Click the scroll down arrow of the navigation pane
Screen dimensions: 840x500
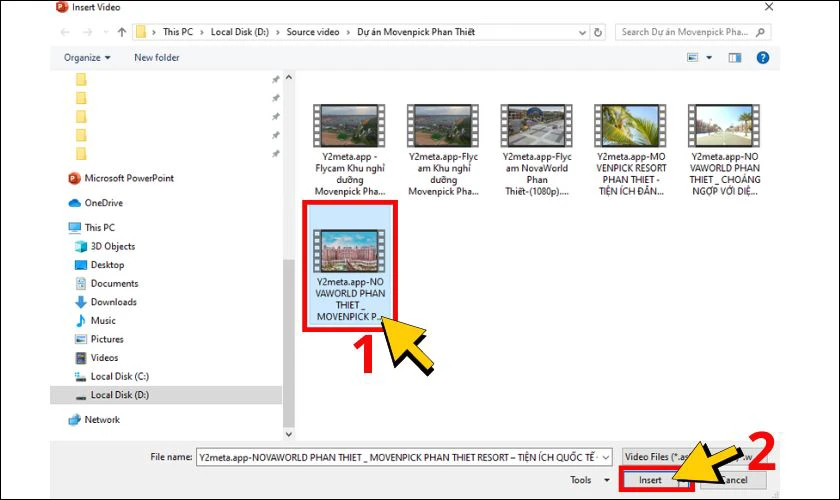[x=289, y=434]
